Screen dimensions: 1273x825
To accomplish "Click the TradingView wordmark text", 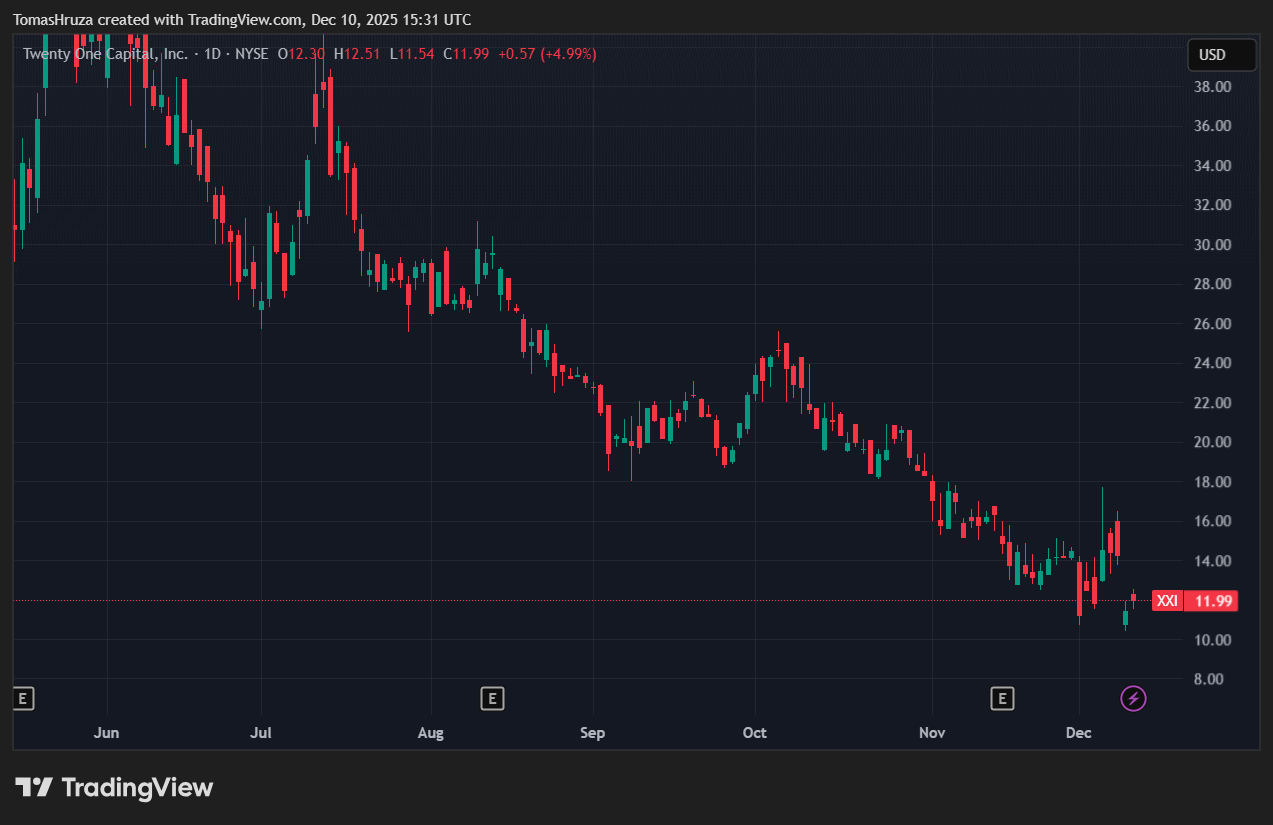I will [x=138, y=788].
